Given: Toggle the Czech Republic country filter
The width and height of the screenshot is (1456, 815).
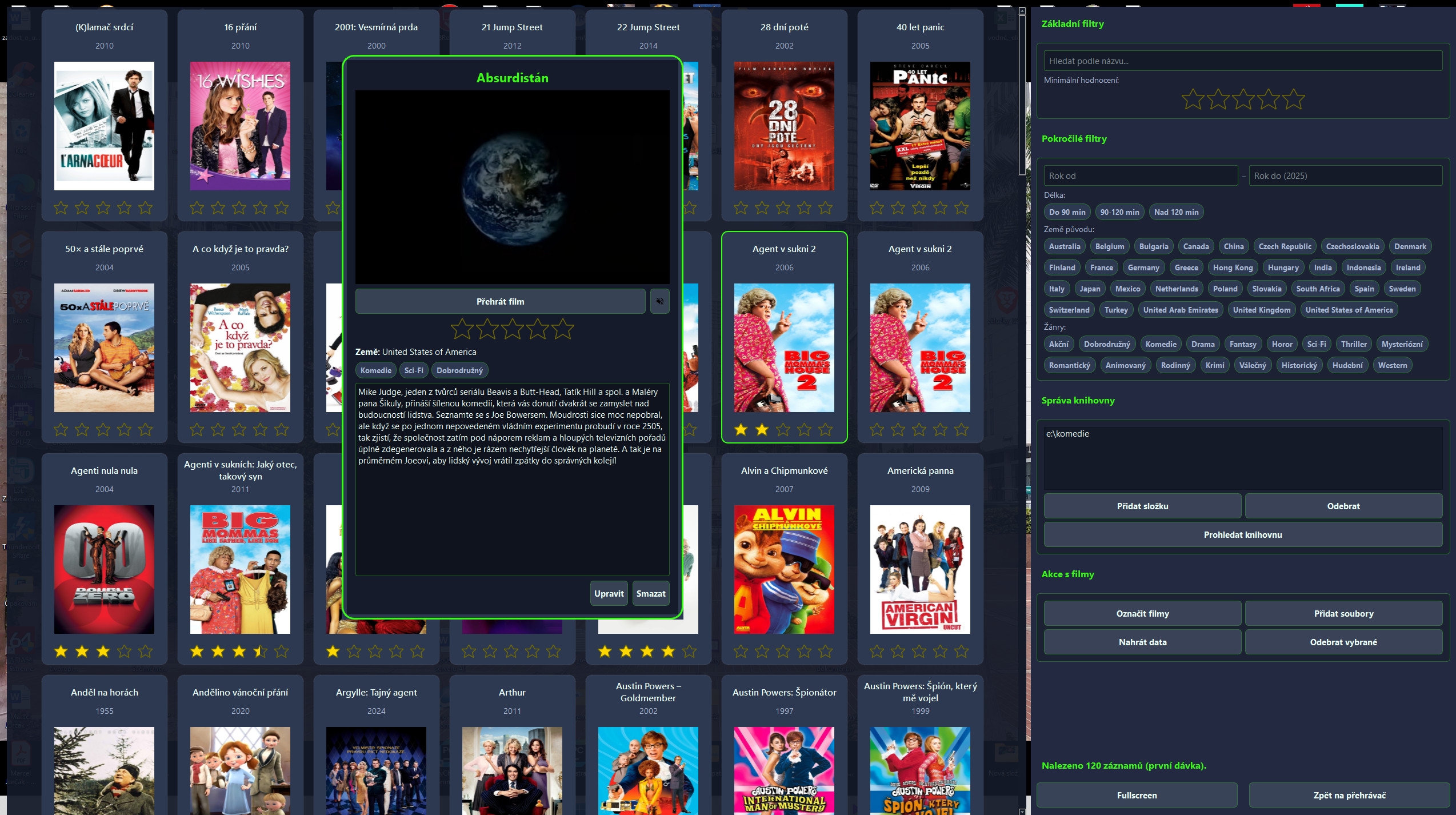Looking at the screenshot, I should coord(1285,246).
